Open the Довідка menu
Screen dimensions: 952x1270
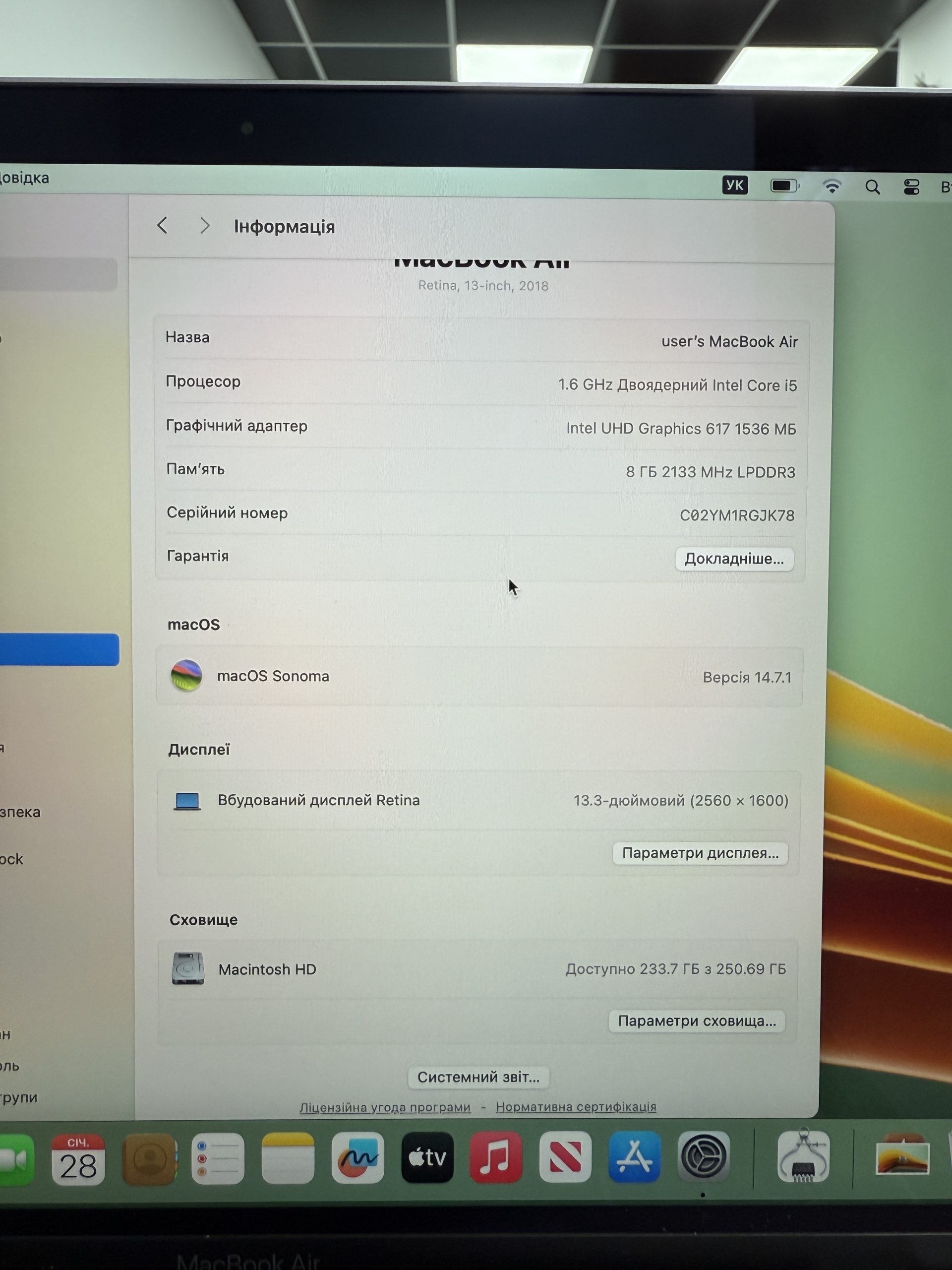[24, 178]
